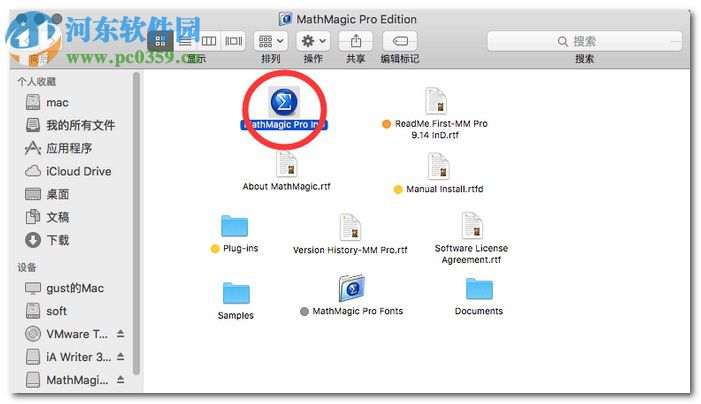Open Software License Agreement.rtf file icon

point(472,226)
